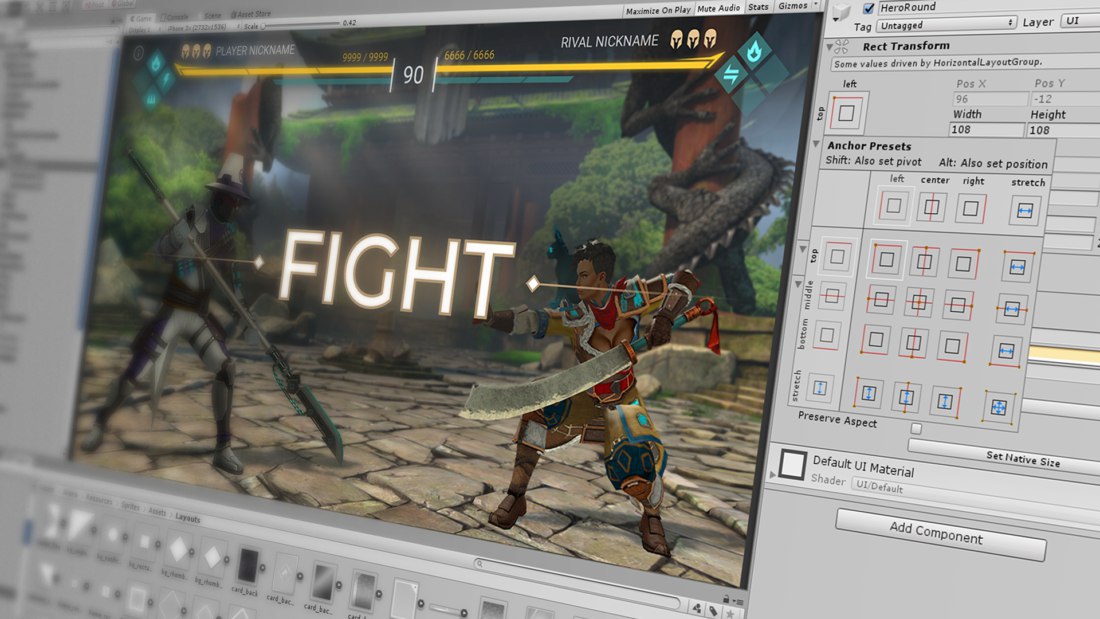Viewport: 1100px width, 619px height.
Task: Select the middle horizontal-stretch anchor preset
Action: click(1012, 308)
